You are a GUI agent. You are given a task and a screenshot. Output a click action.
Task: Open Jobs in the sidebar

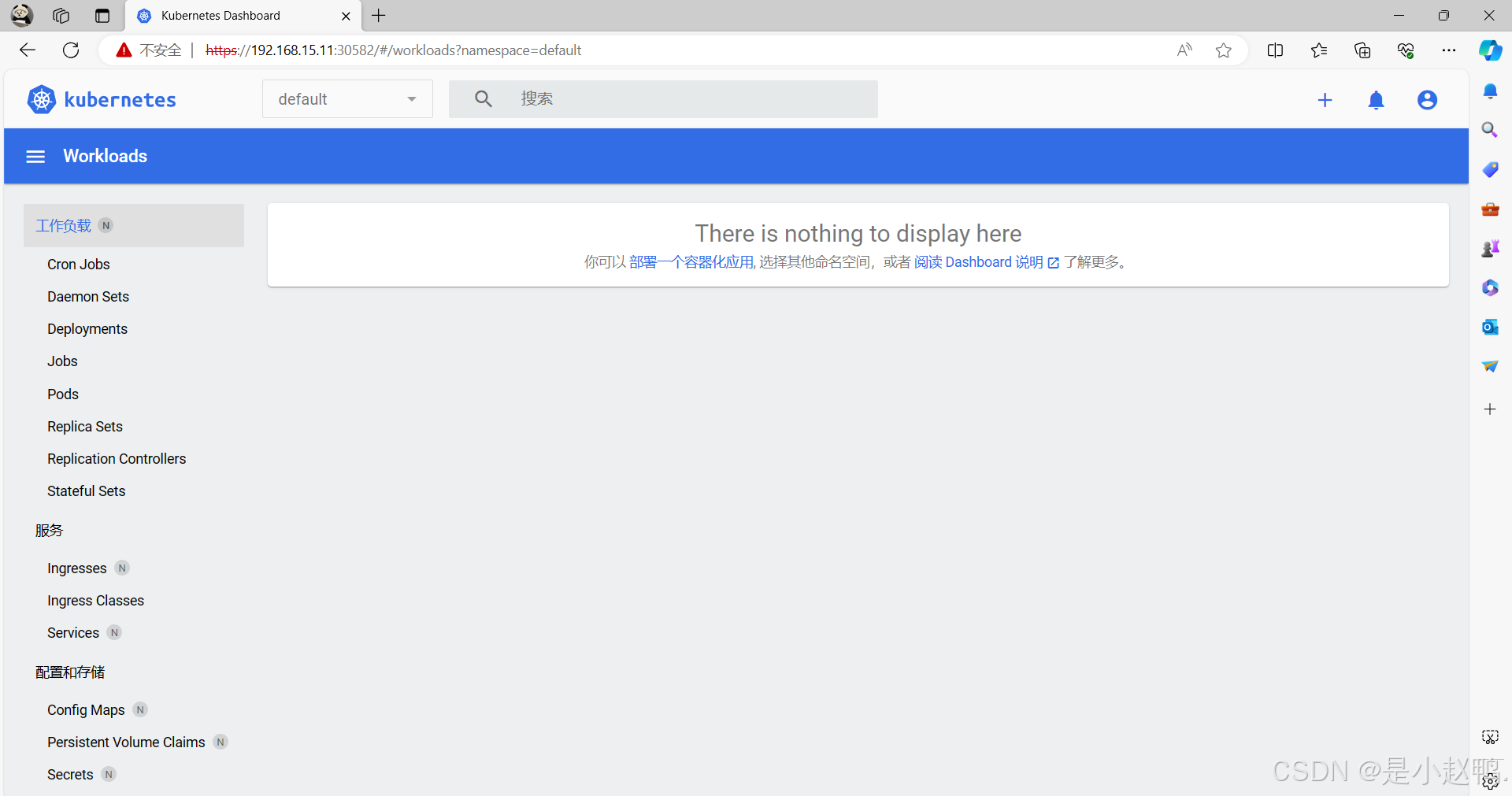coord(62,361)
